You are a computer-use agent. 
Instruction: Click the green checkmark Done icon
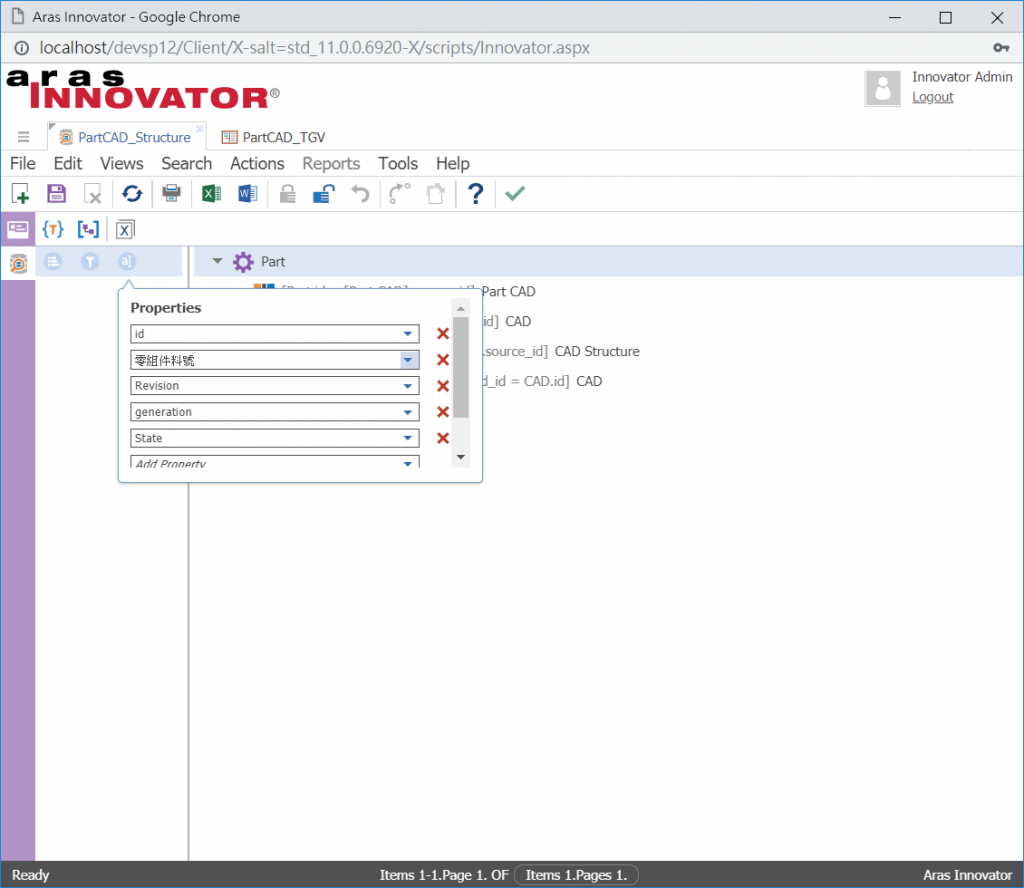click(515, 194)
